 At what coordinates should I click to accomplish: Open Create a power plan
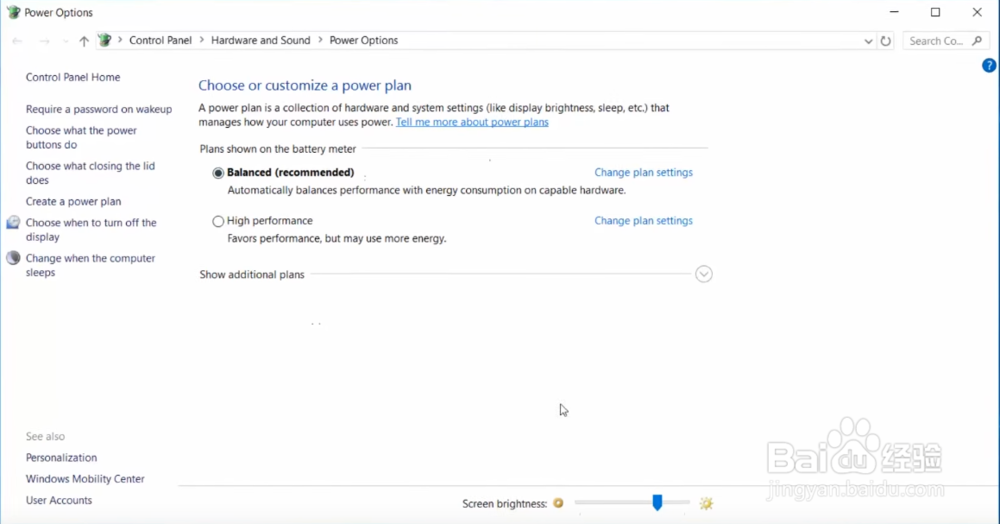click(73, 202)
